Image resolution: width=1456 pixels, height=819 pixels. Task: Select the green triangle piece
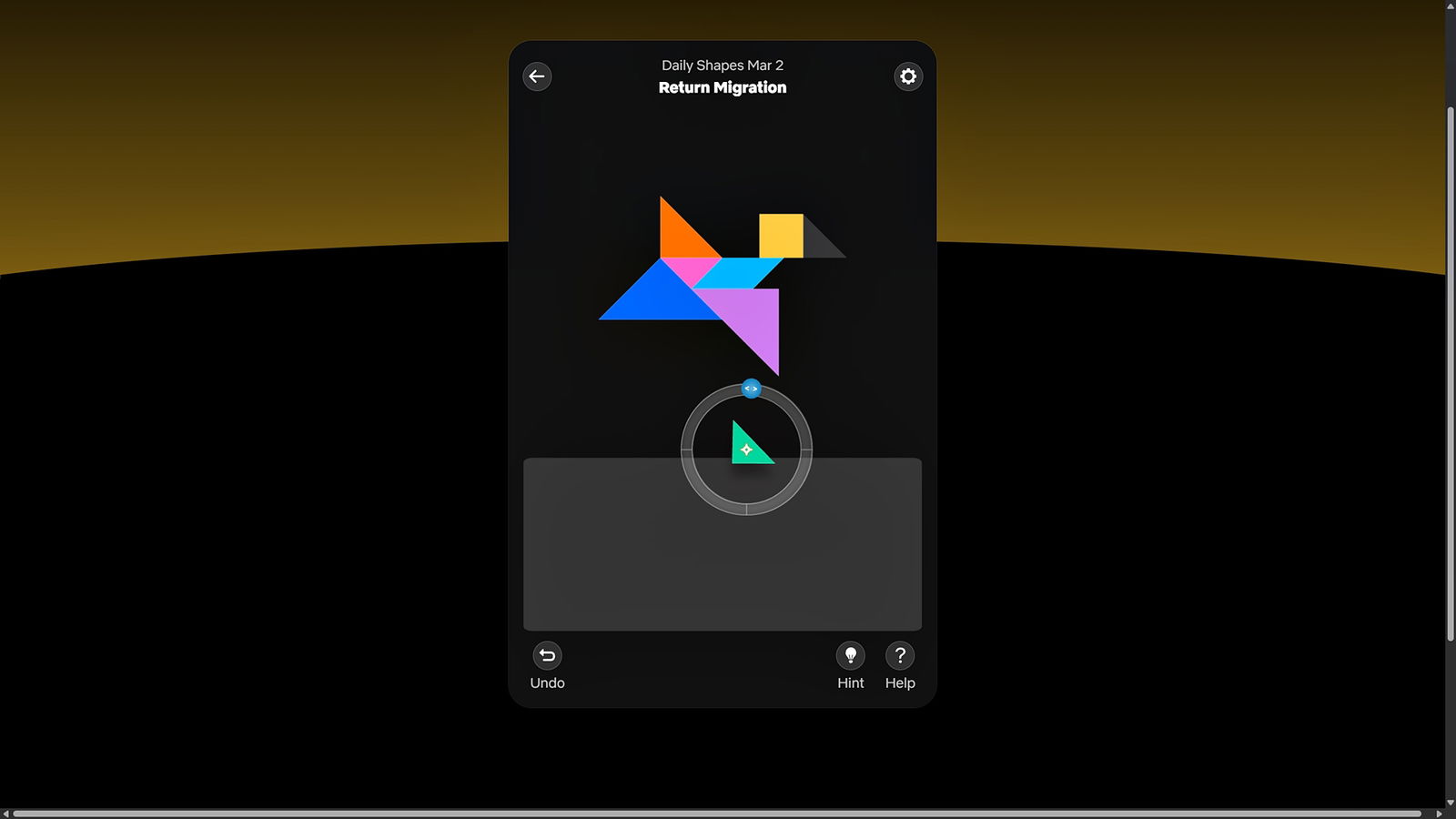tap(746, 449)
